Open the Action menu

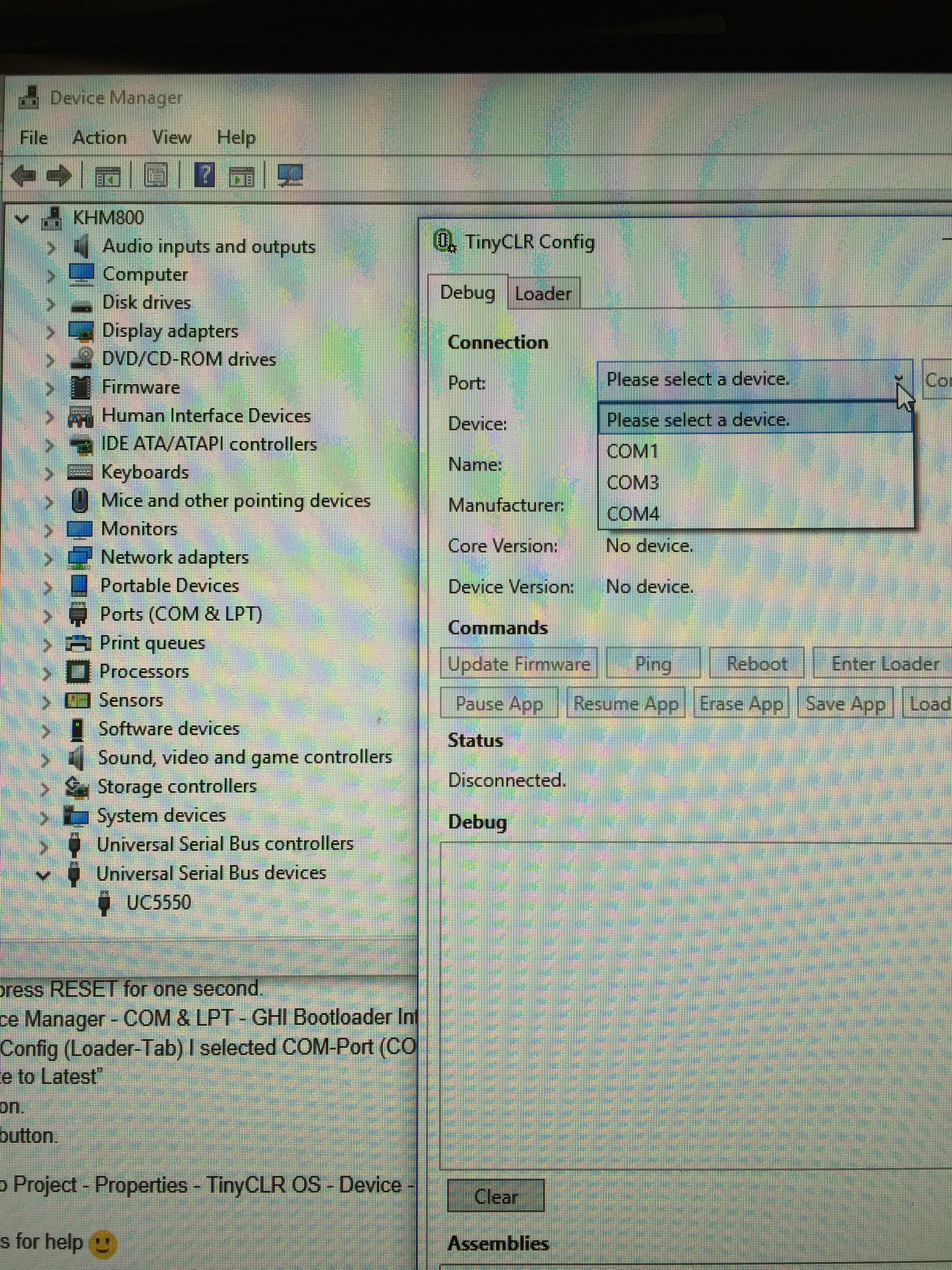[x=99, y=138]
